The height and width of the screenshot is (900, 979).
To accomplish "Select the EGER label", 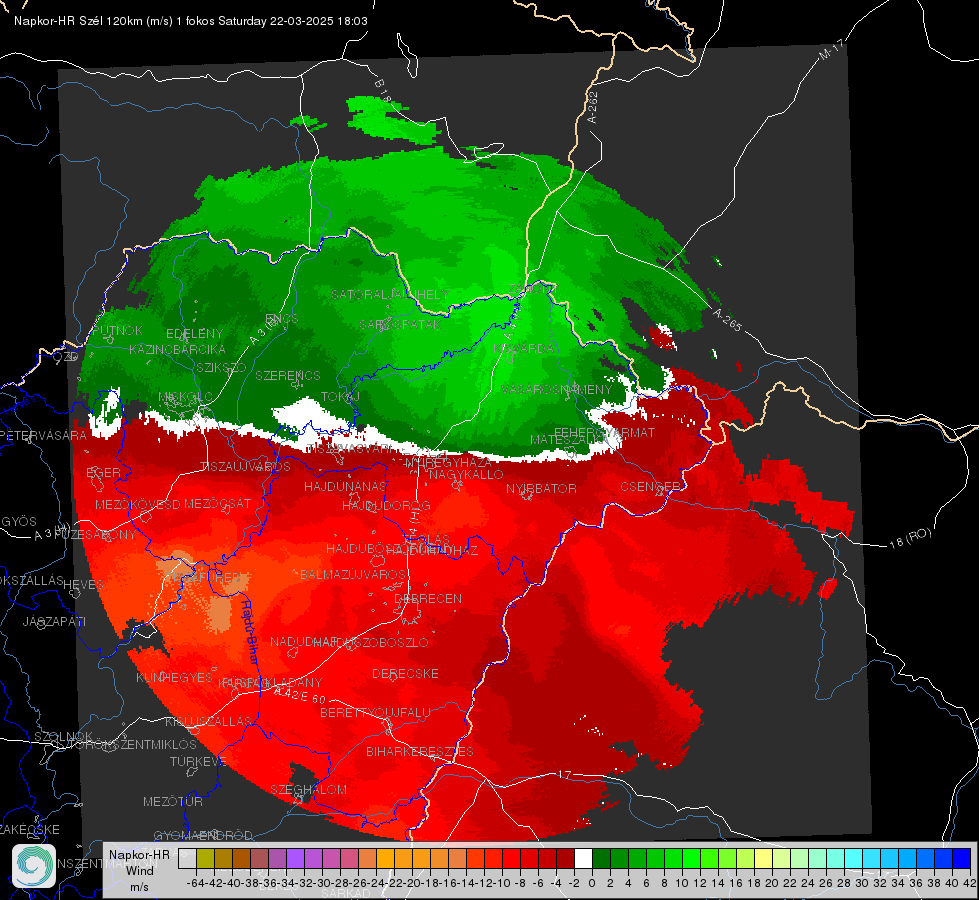I will coord(104,473).
